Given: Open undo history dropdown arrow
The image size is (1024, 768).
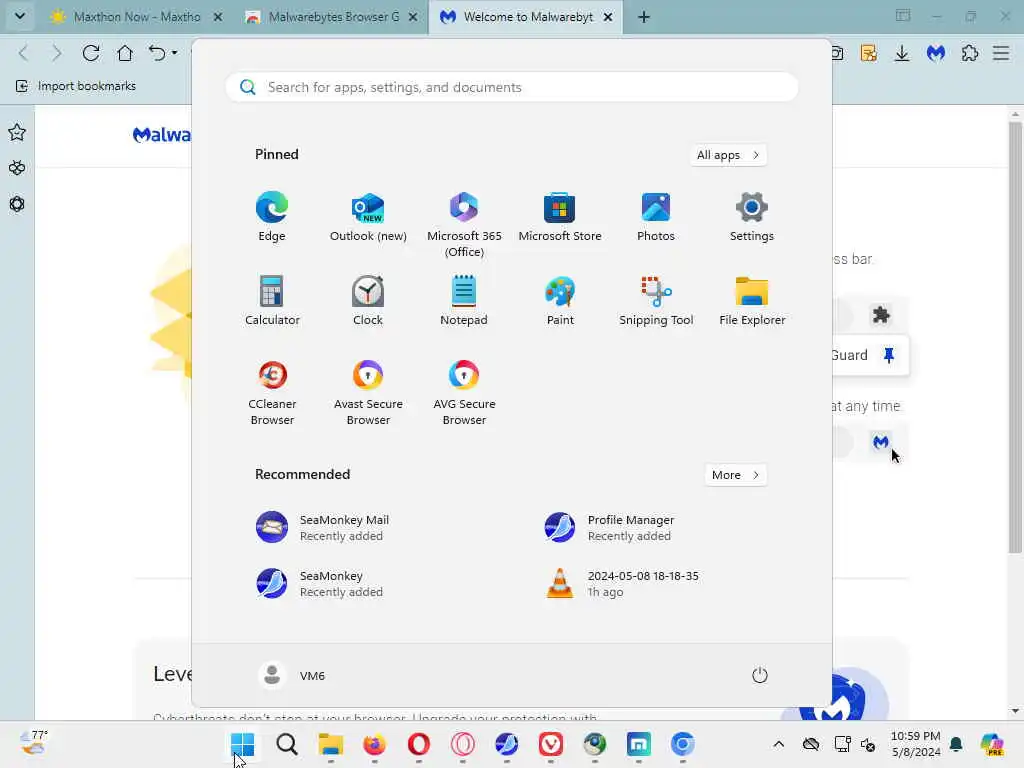Looking at the screenshot, I should (x=174, y=53).
